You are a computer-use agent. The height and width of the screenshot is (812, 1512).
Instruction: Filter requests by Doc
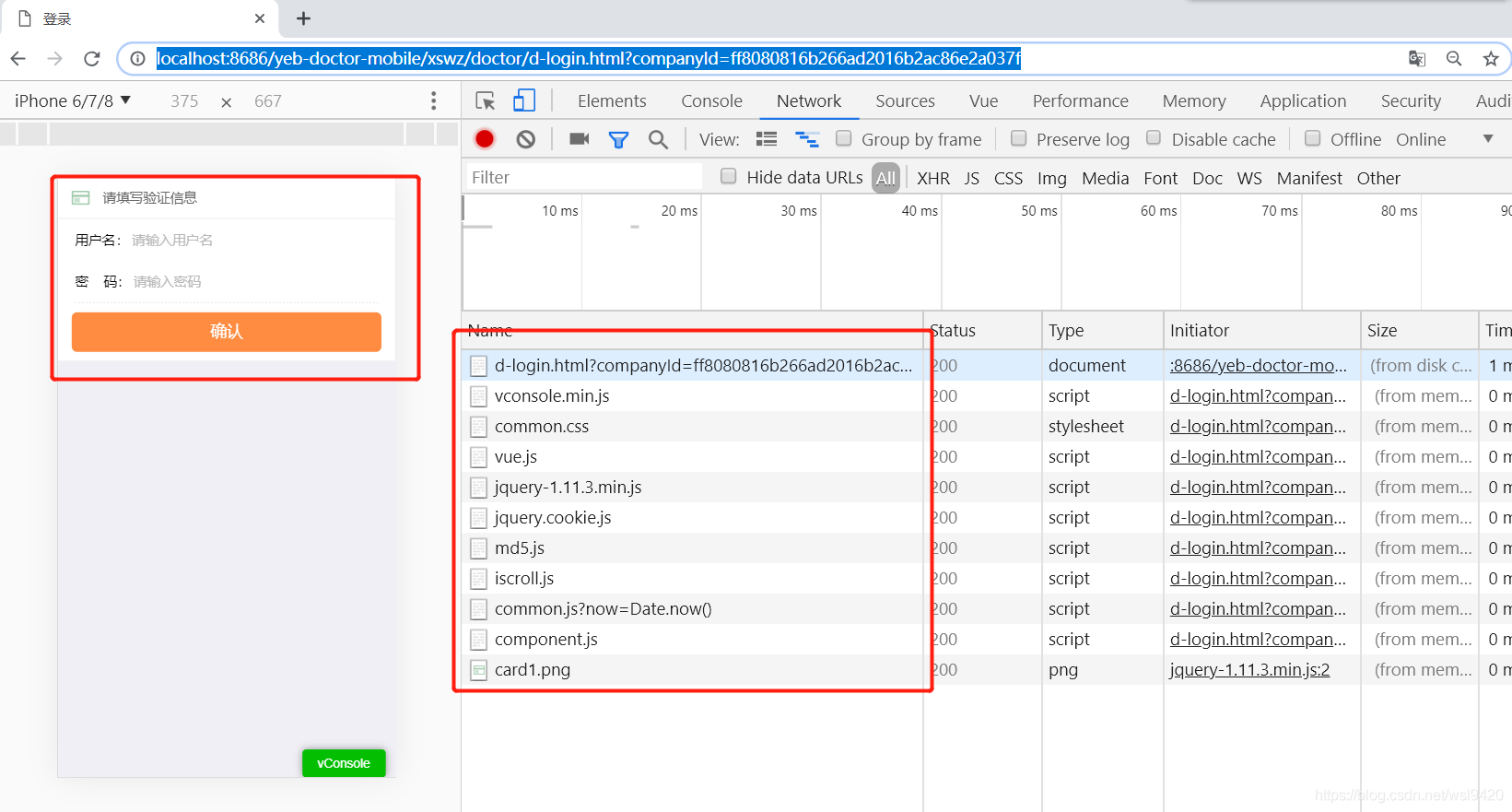click(1207, 178)
